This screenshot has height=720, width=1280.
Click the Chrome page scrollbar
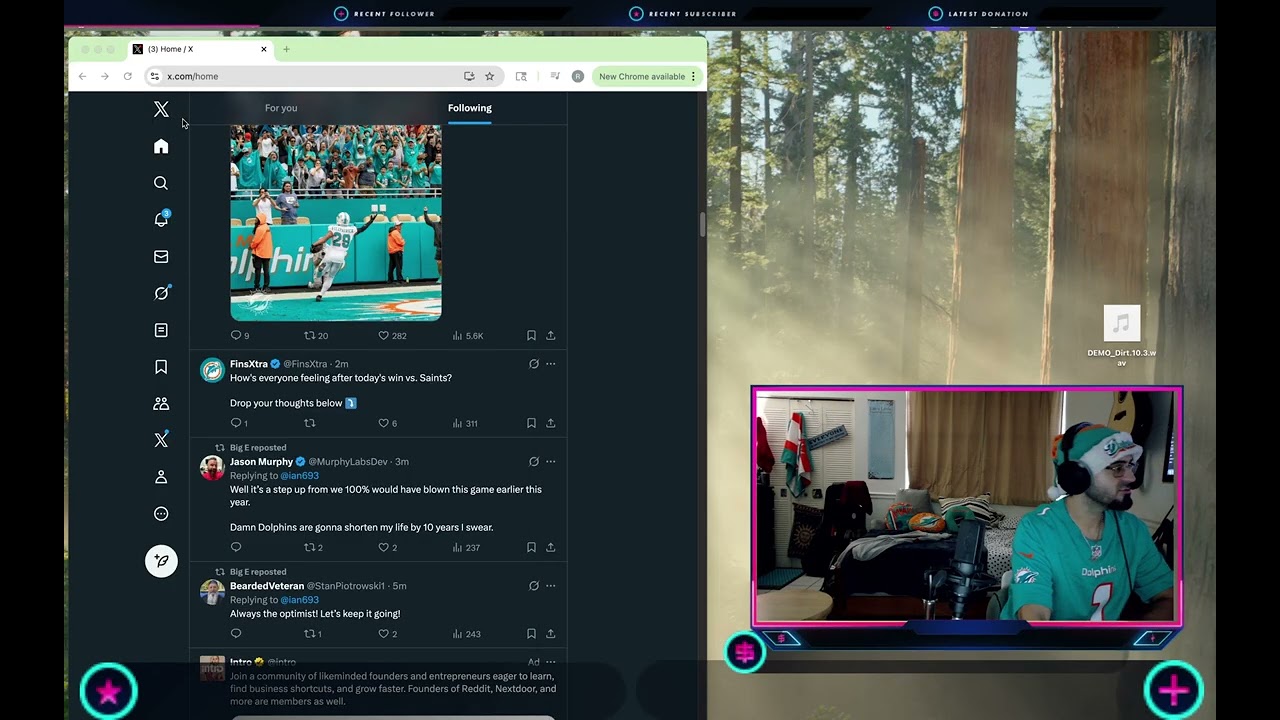702,225
